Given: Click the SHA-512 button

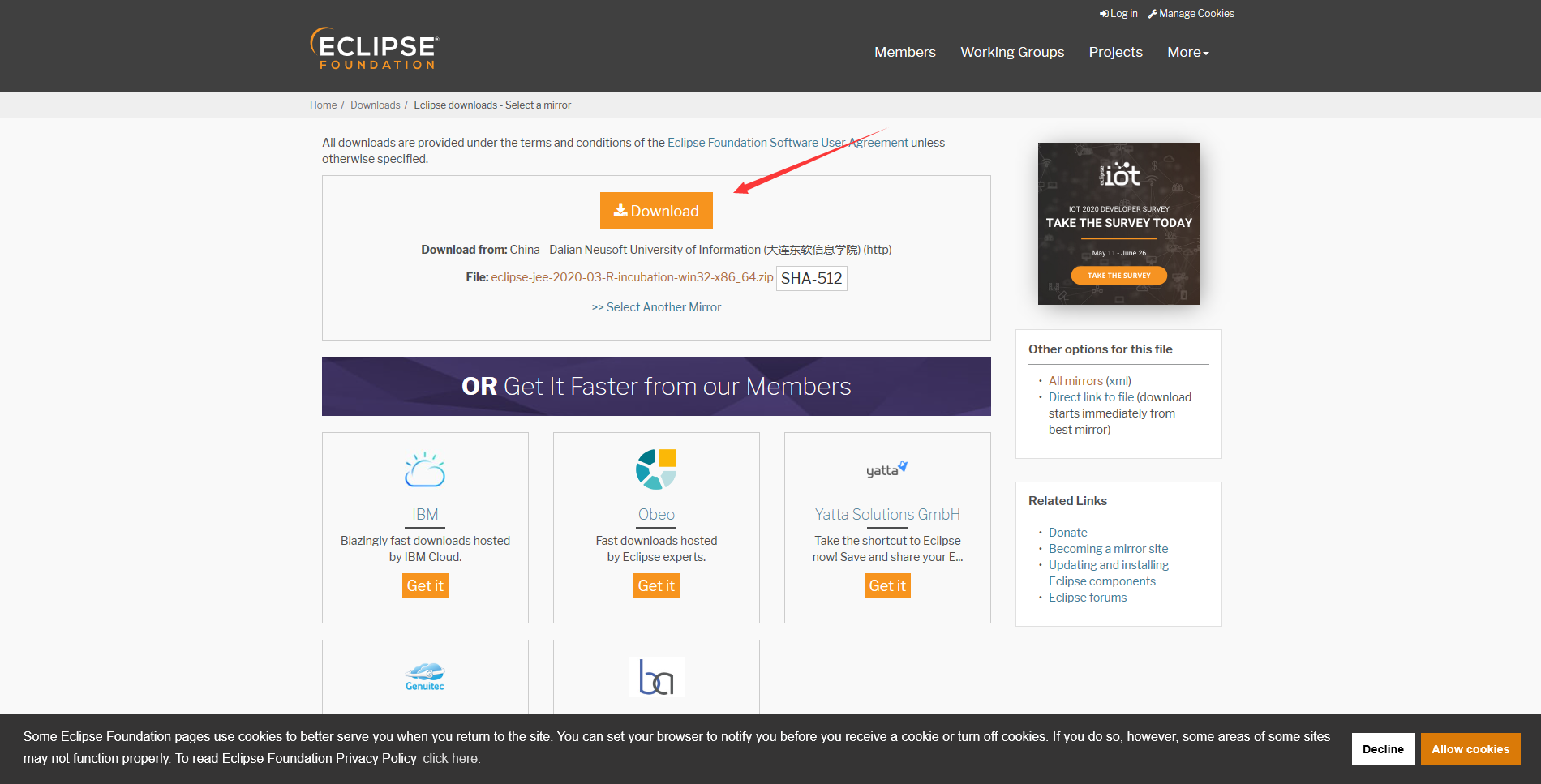Looking at the screenshot, I should click(811, 278).
